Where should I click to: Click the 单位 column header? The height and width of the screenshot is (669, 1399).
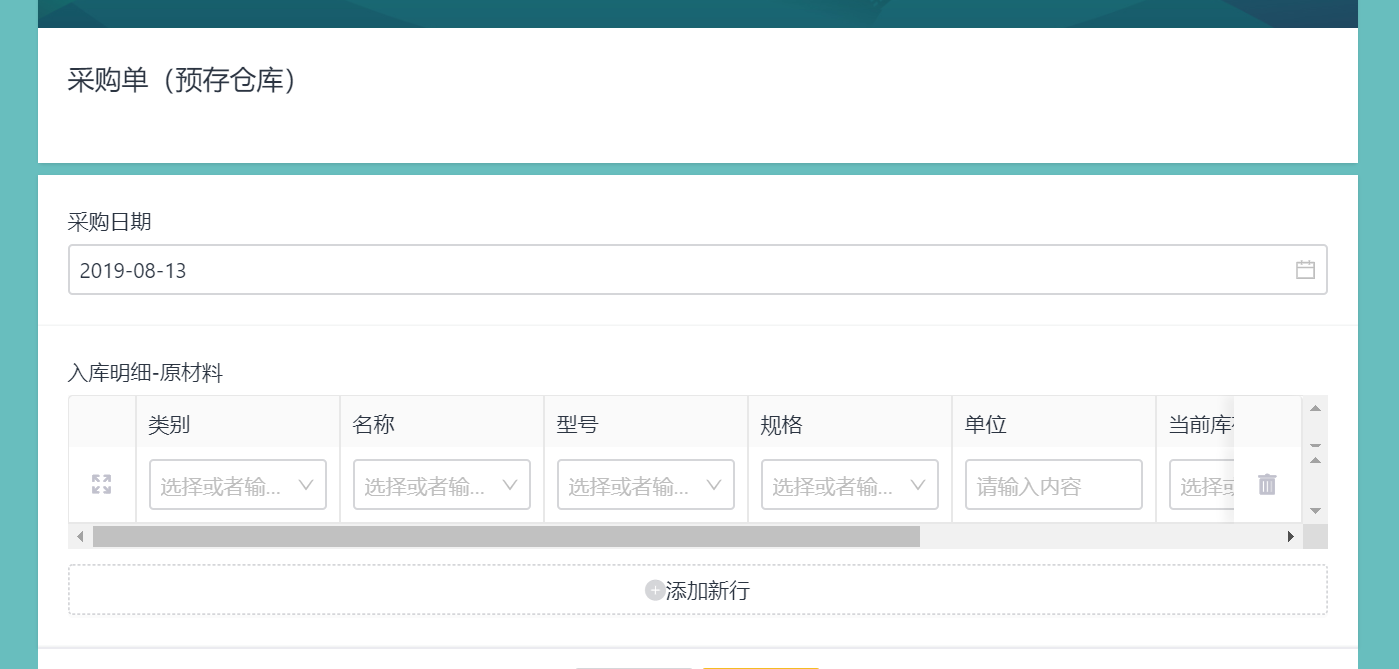(986, 424)
